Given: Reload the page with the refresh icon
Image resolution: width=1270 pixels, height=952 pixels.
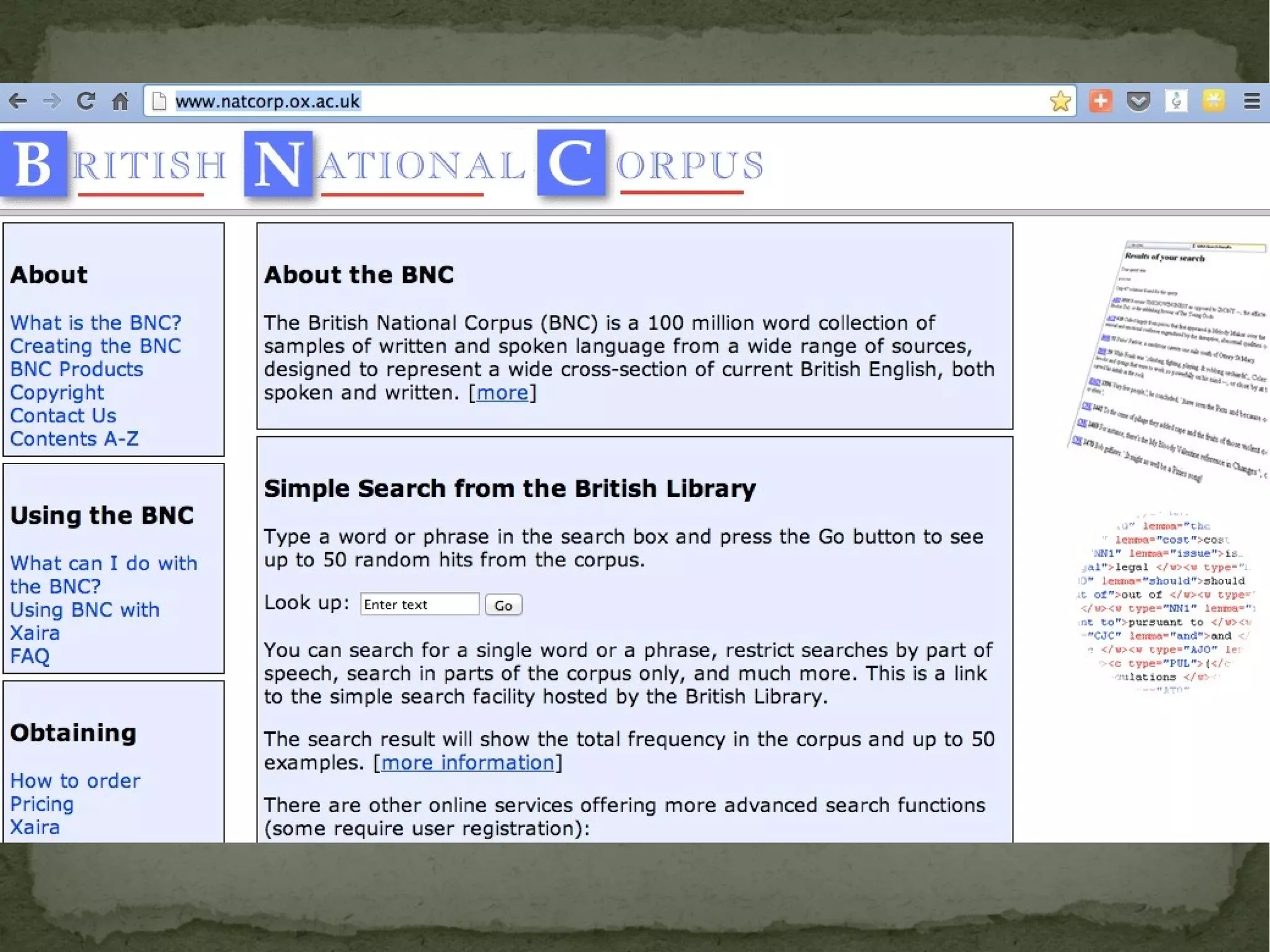Looking at the screenshot, I should pos(86,101).
